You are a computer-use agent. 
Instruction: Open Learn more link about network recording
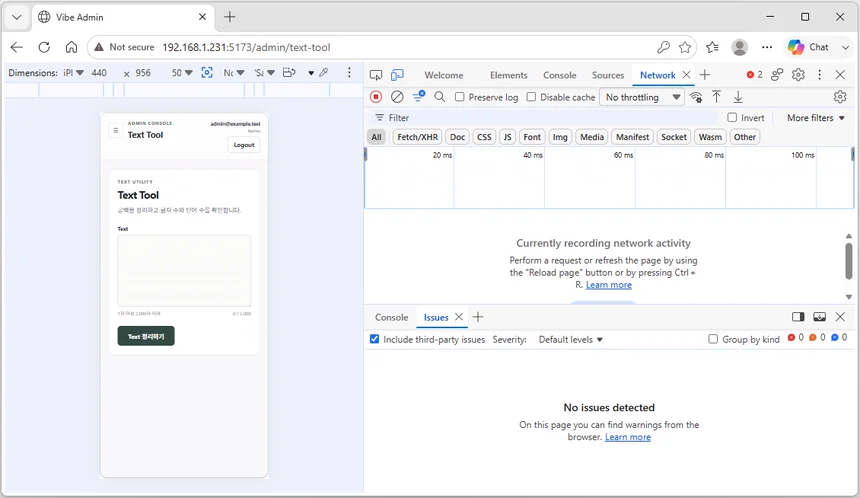pyautogui.click(x=608, y=285)
